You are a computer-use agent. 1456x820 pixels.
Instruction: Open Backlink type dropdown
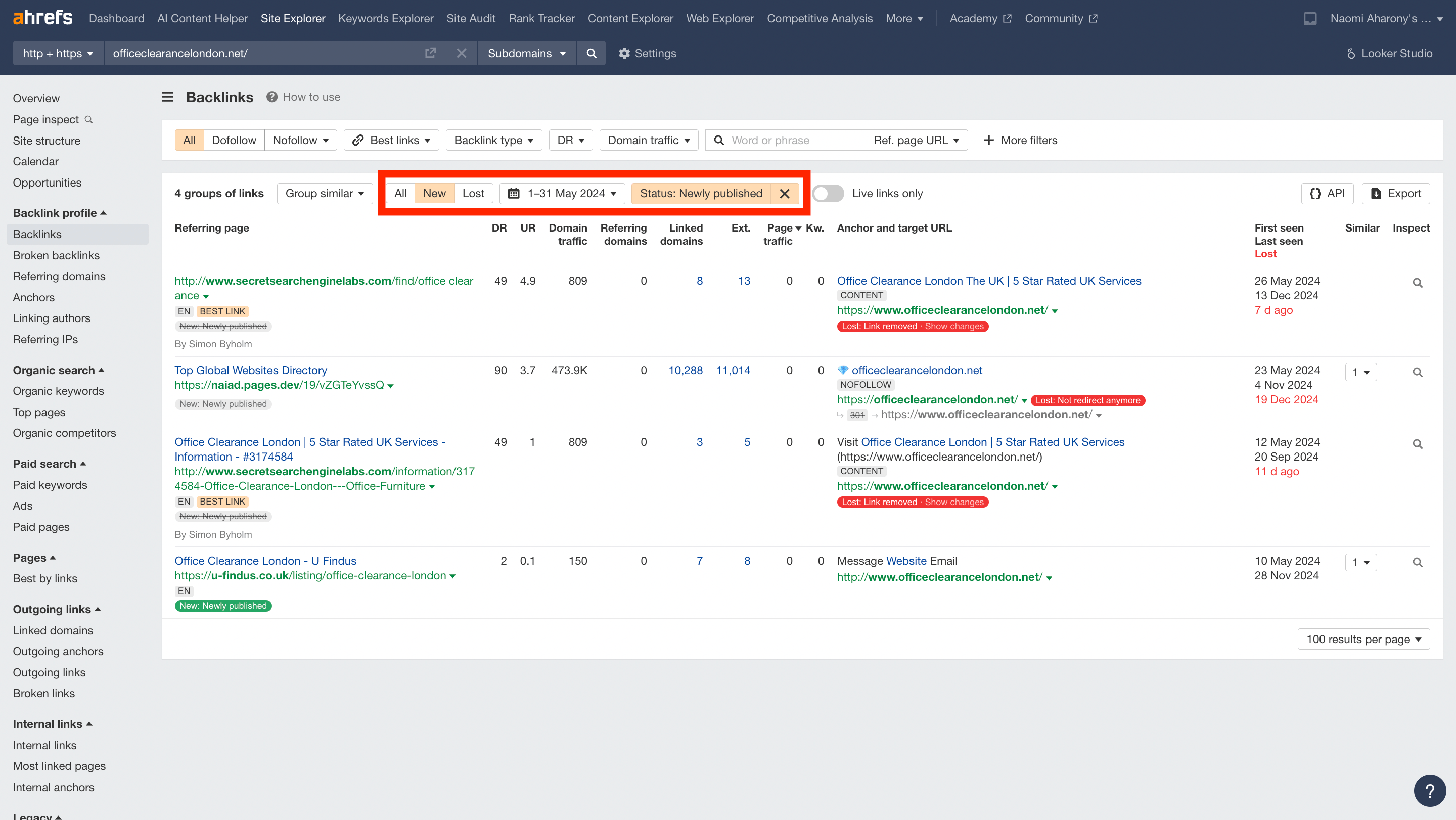pyautogui.click(x=494, y=140)
